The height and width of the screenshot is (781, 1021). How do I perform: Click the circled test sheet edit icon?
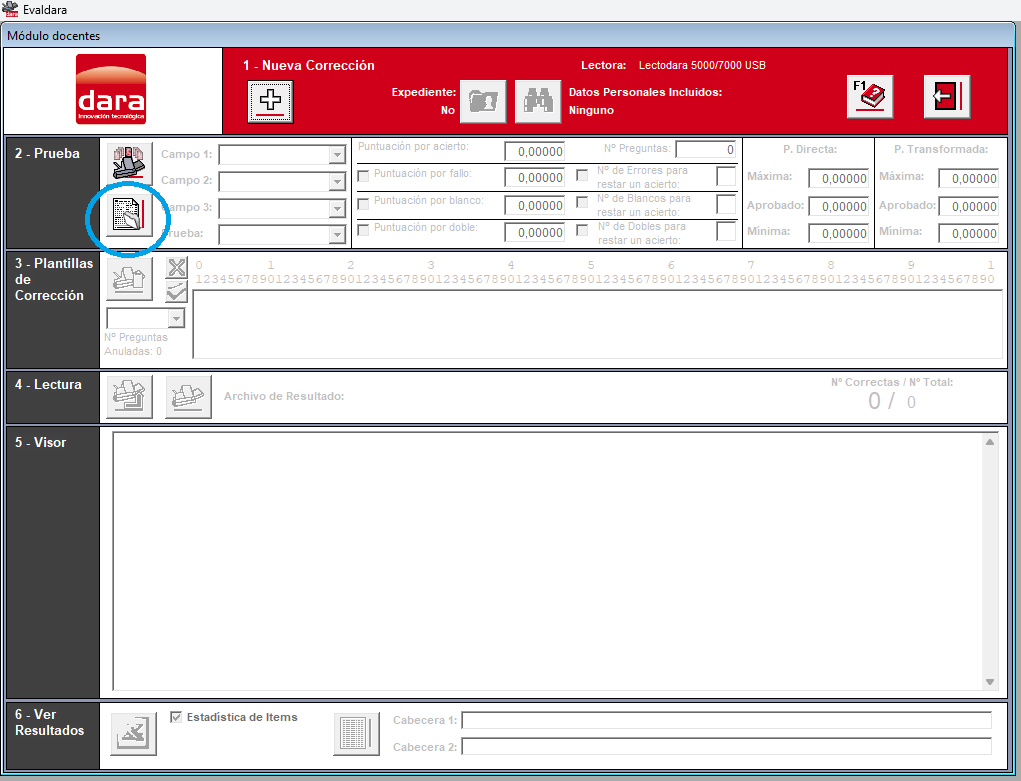(130, 215)
